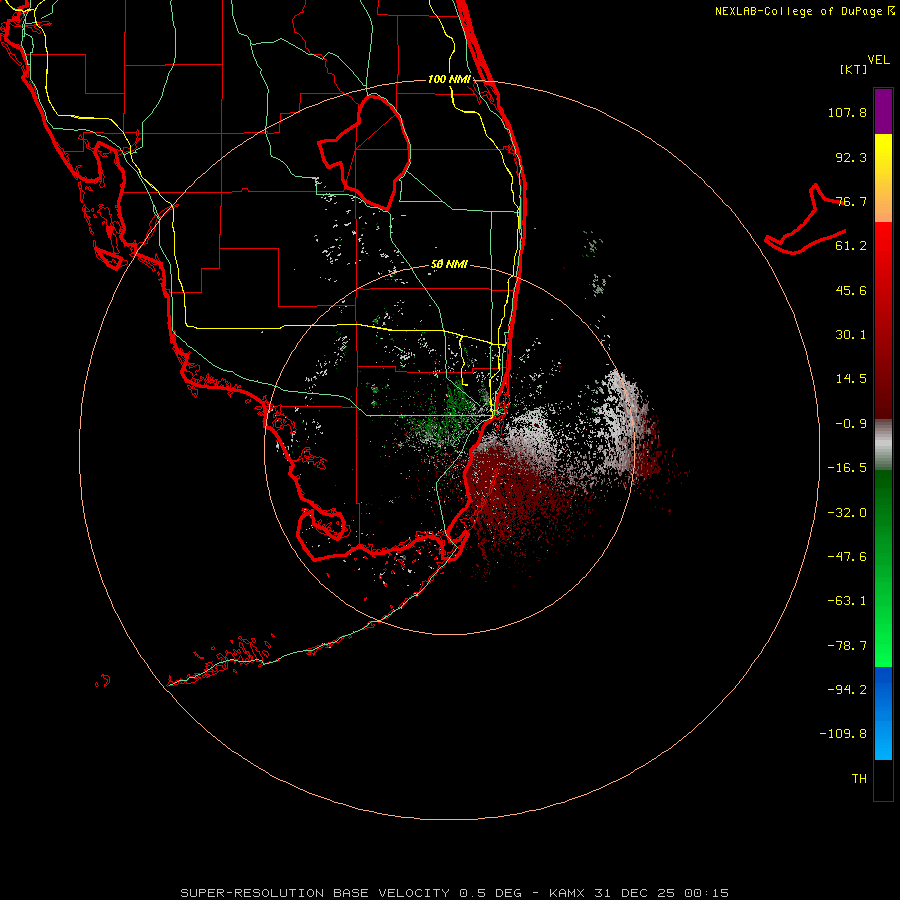Click the -78.7 legend value

[x=847, y=646]
